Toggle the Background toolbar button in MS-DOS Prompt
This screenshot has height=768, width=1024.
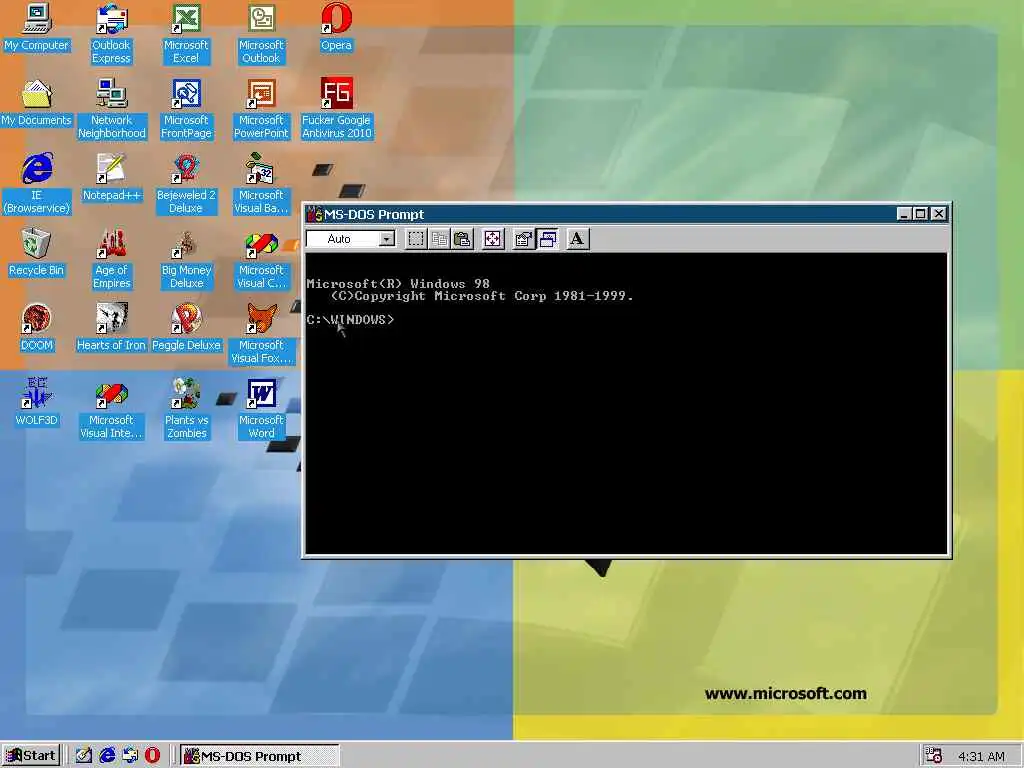[547, 239]
